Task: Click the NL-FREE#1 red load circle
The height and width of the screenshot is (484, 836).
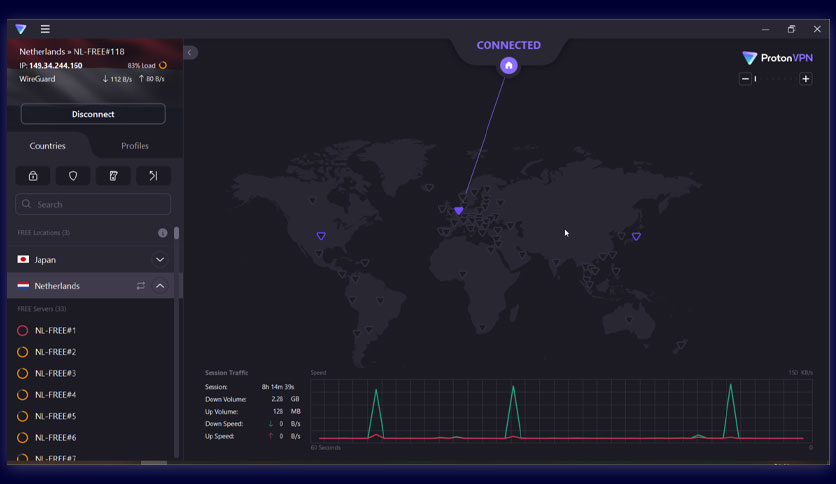Action: coord(22,330)
